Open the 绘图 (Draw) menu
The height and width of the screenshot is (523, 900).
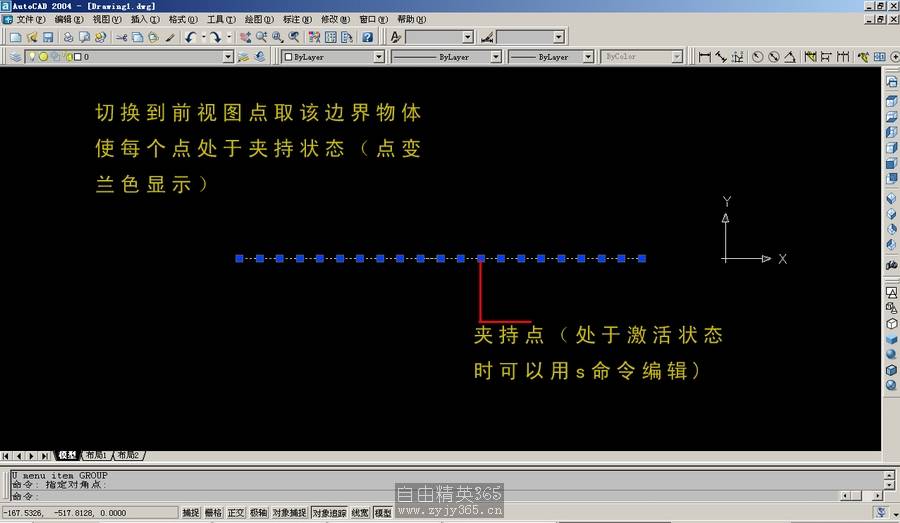click(259, 19)
